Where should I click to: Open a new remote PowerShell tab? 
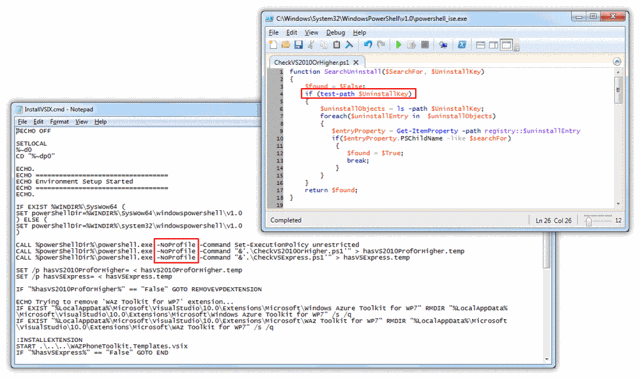point(443,45)
